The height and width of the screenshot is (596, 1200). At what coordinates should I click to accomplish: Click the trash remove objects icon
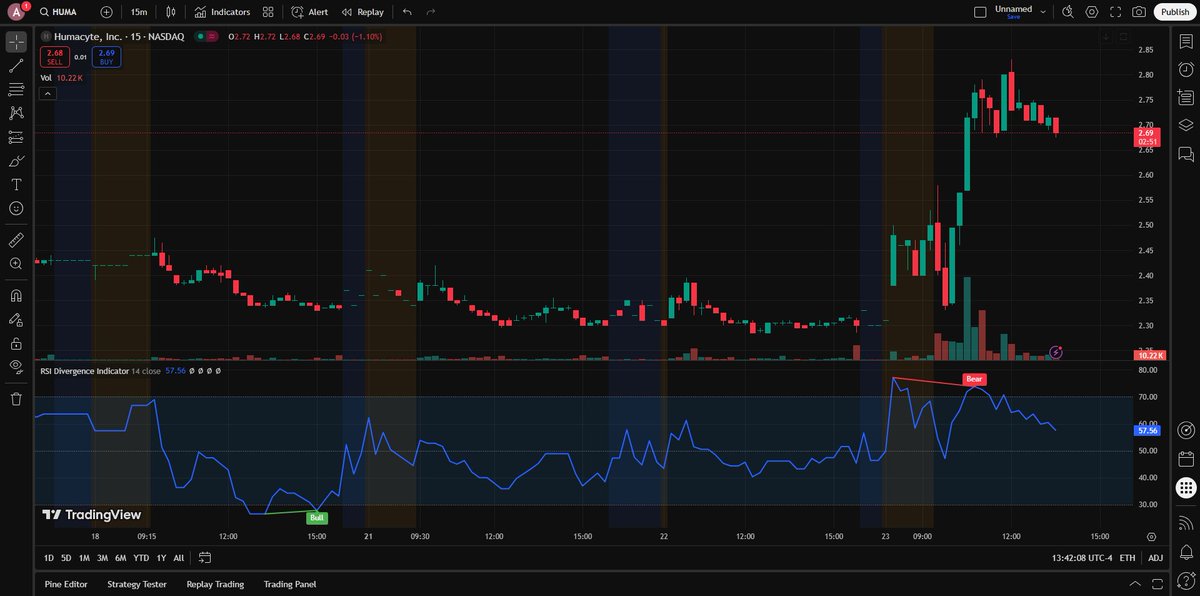pyautogui.click(x=16, y=399)
